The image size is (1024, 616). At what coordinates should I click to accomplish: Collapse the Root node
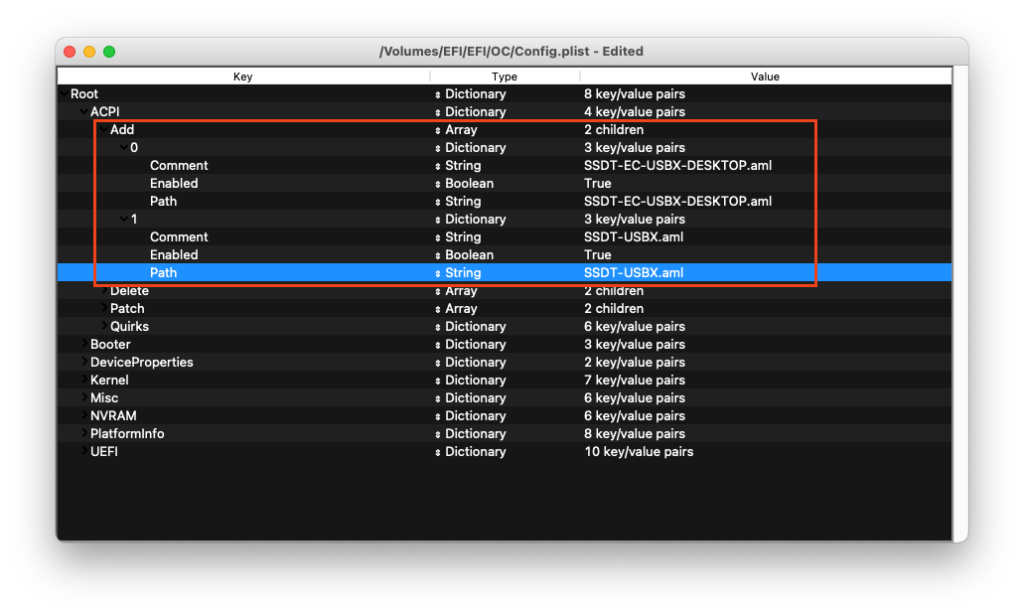point(64,94)
